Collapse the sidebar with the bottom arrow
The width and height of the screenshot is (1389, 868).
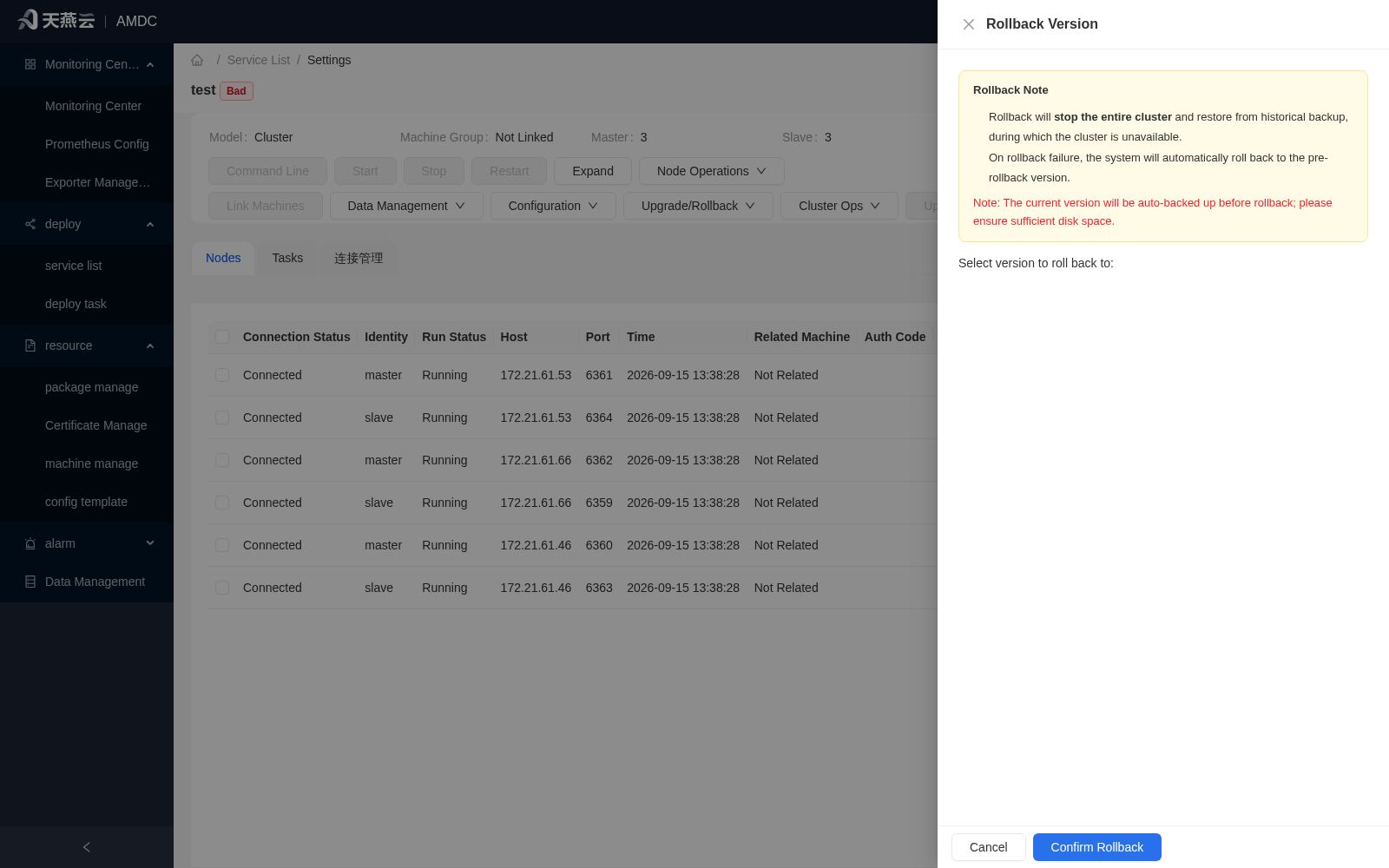(x=87, y=847)
